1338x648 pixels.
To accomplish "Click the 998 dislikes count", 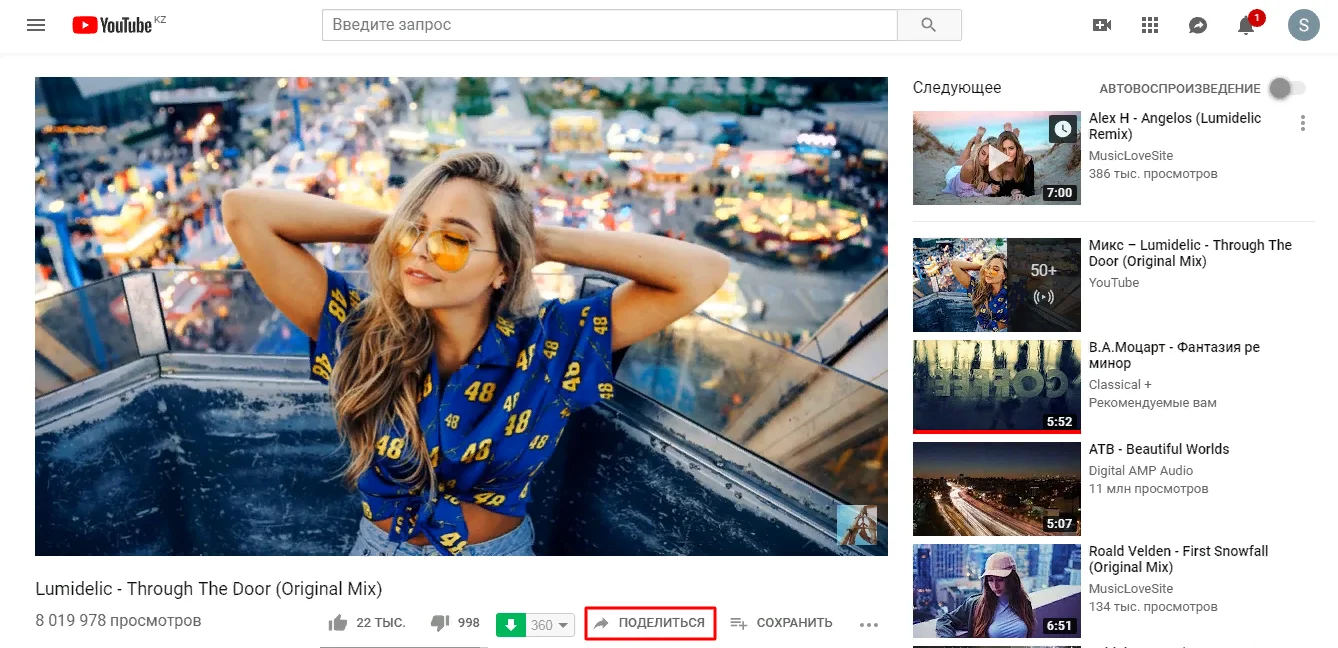I will [x=469, y=623].
